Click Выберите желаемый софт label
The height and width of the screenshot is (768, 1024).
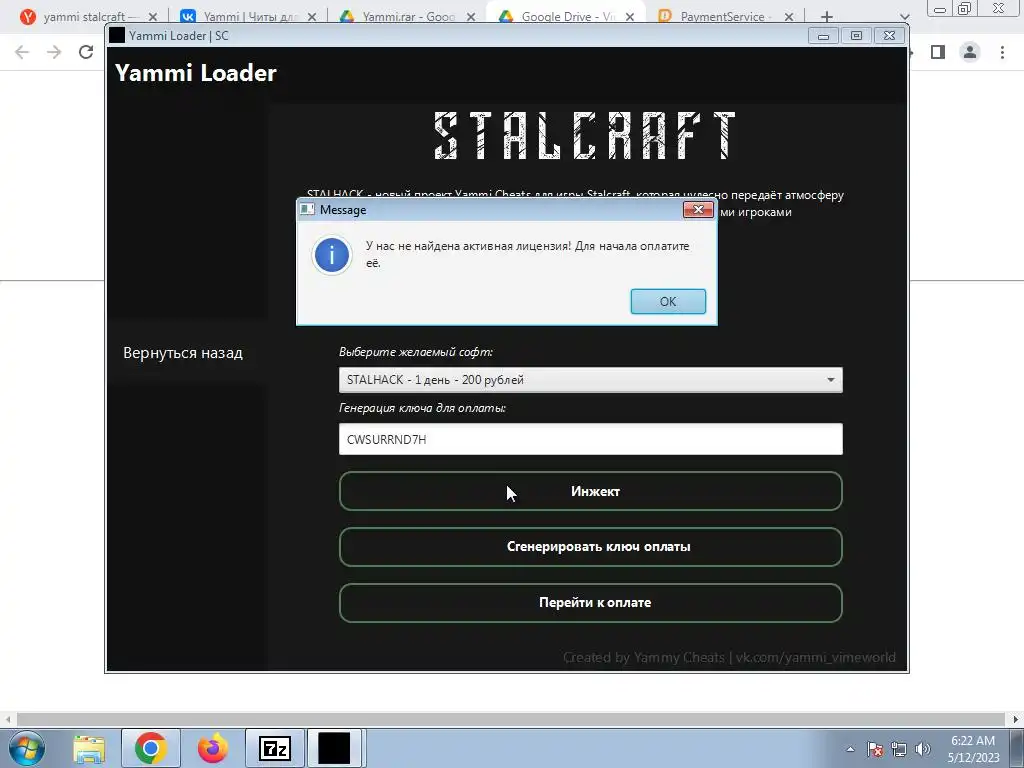pos(416,352)
